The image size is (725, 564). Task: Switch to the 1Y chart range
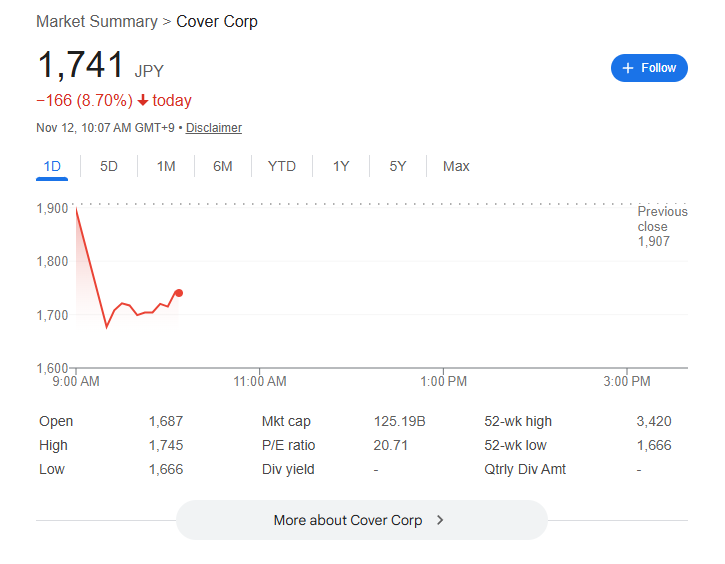point(341,166)
